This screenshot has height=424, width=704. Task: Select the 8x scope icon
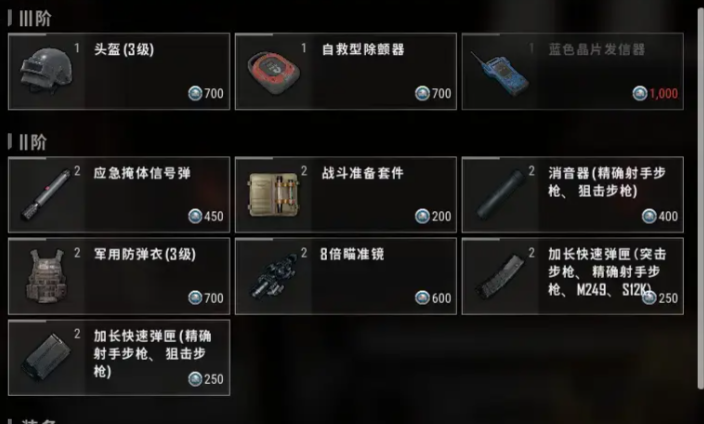click(274, 277)
